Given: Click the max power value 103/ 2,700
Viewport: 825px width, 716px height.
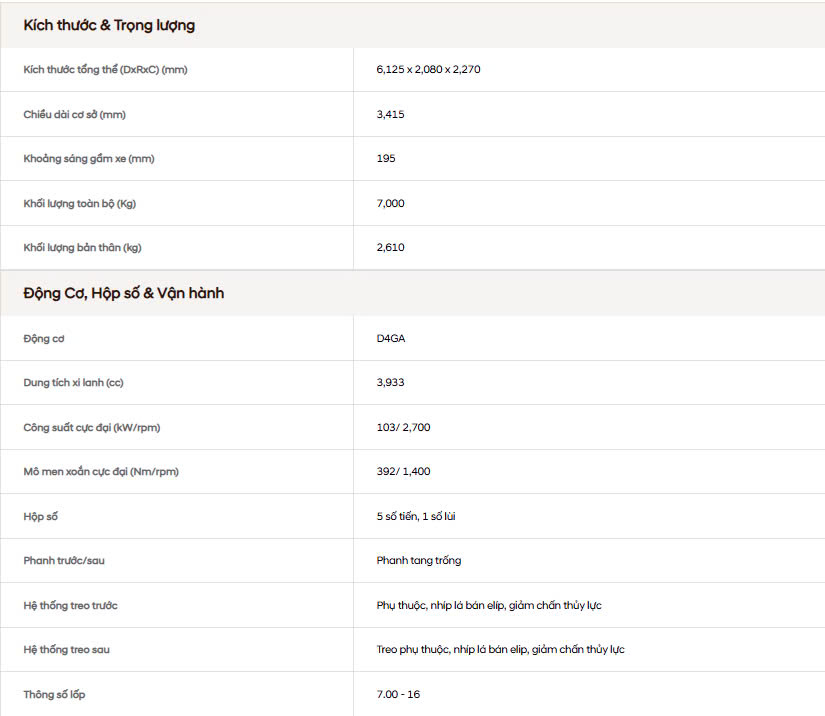Looking at the screenshot, I should (403, 427).
